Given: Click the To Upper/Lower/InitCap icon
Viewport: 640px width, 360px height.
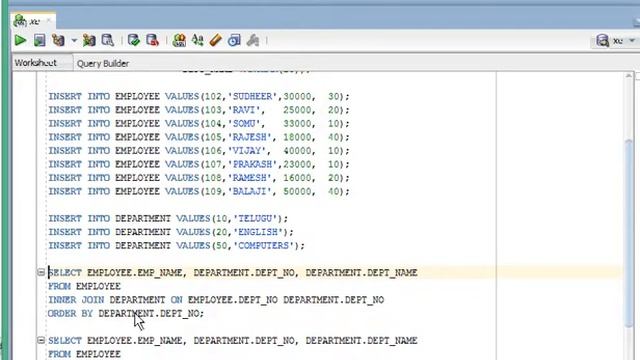Looking at the screenshot, I should (198, 40).
